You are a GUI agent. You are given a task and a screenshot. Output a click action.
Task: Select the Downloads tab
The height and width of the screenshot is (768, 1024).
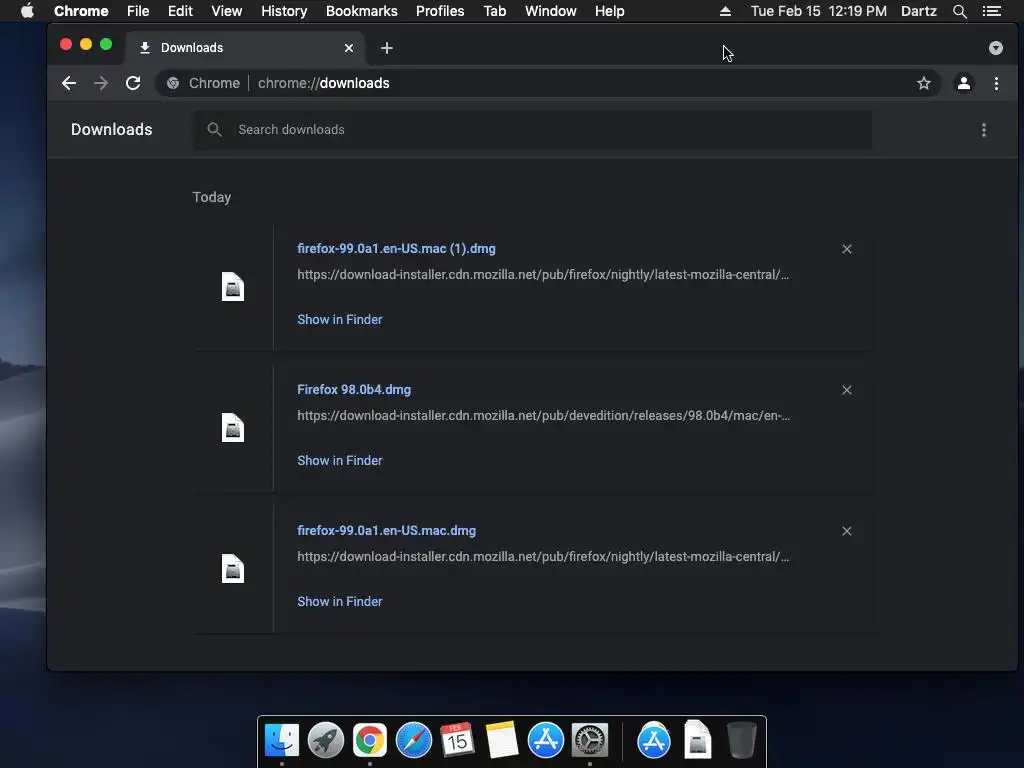[245, 48]
